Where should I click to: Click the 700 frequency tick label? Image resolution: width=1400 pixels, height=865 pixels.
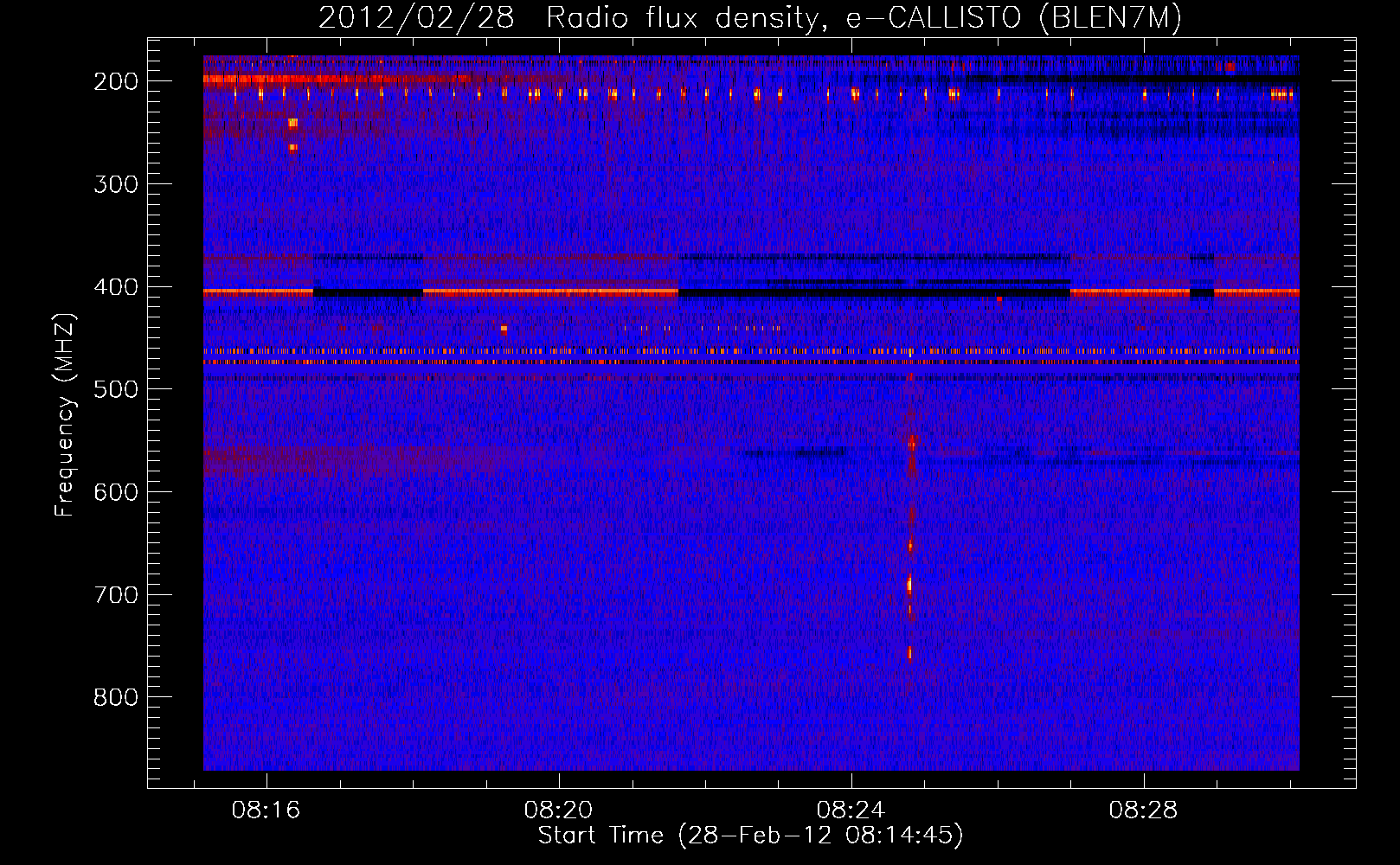[116, 595]
